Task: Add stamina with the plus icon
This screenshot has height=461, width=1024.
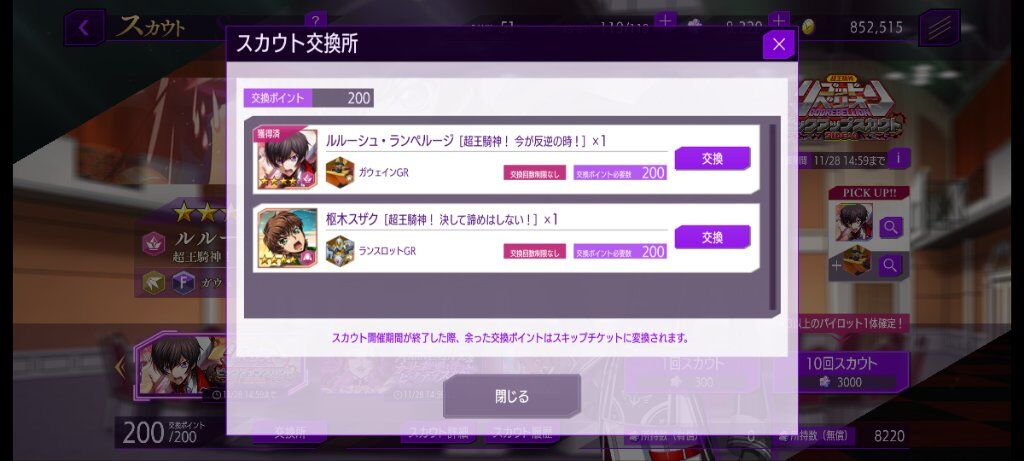Action: click(665, 20)
